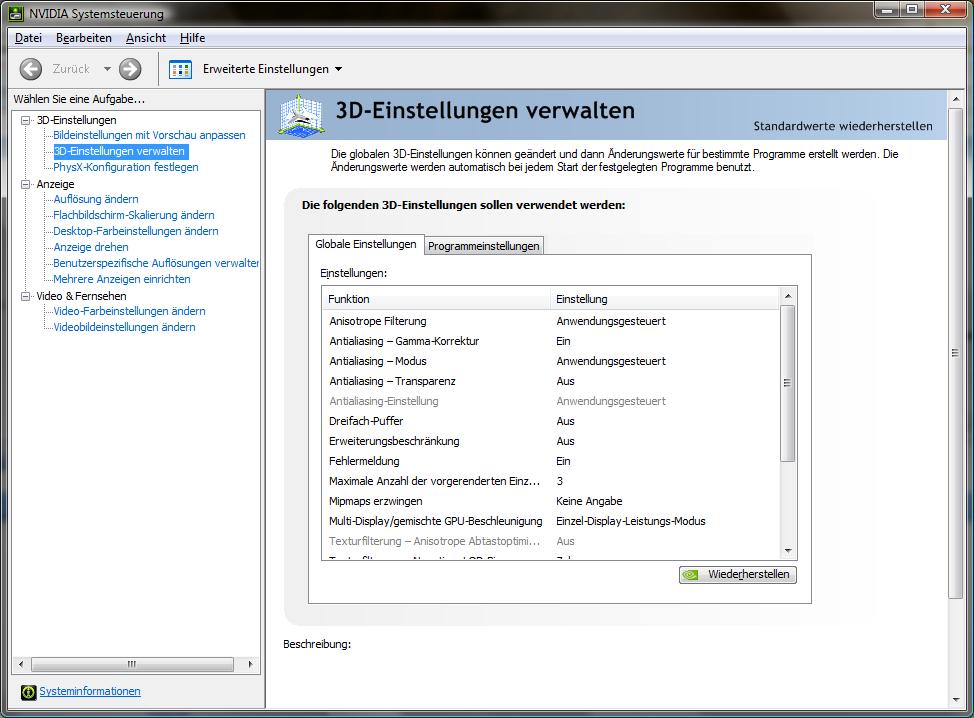Select Auflösung ändern
This screenshot has height=718, width=974.
tap(96, 199)
